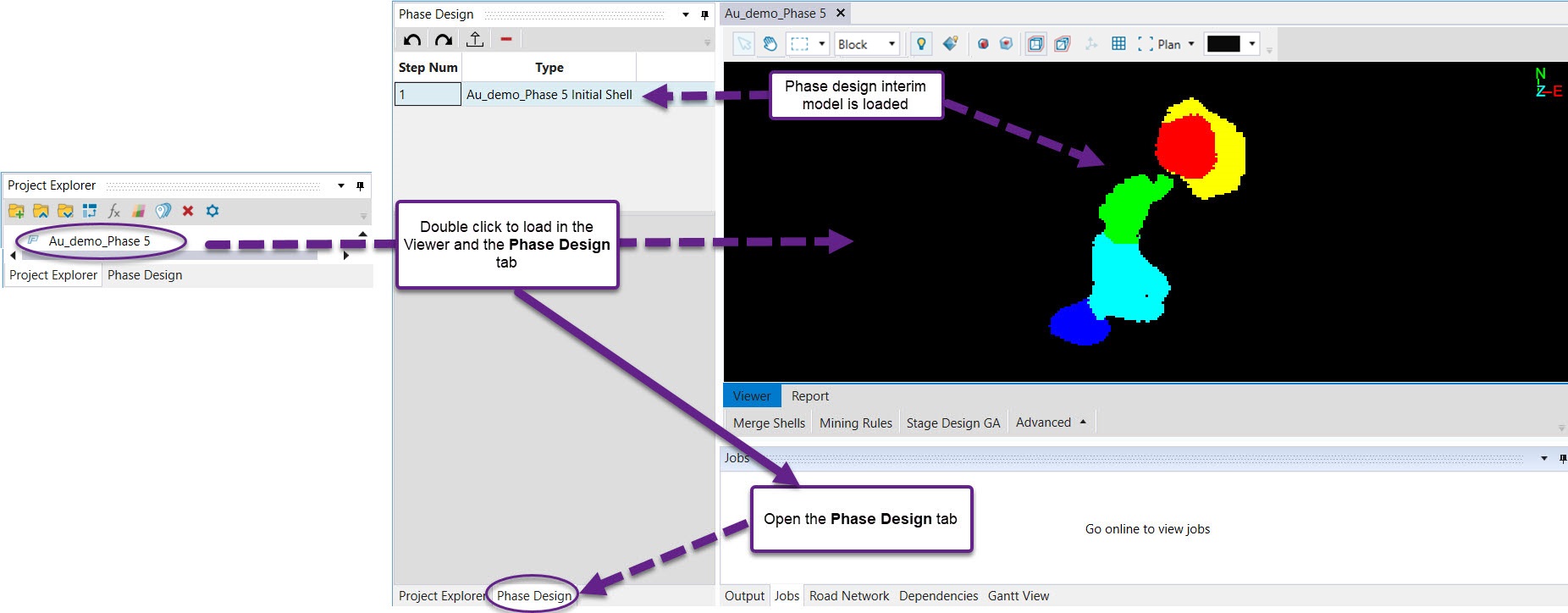Open the rectangle selection tool dropdown arrow
Image resolution: width=1568 pixels, height=613 pixels.
821,44
